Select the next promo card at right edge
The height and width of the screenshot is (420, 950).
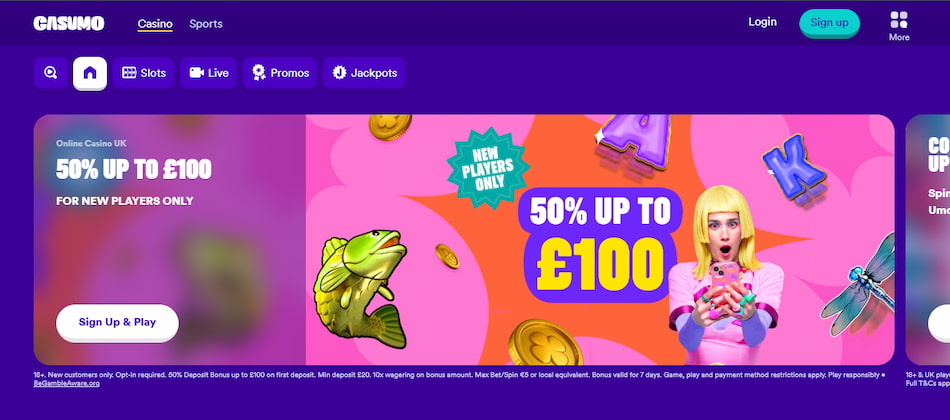coord(928,239)
